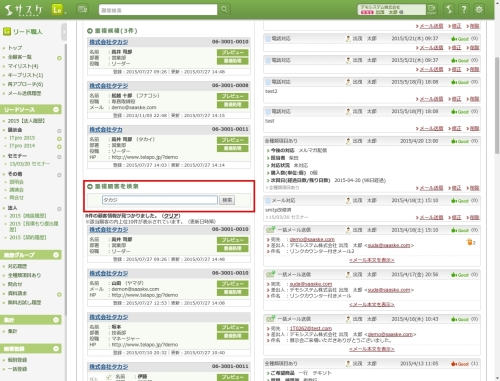The height and width of the screenshot is (381, 500).
Task: Click the page vertical scrollbar thumb
Action: 497,105
